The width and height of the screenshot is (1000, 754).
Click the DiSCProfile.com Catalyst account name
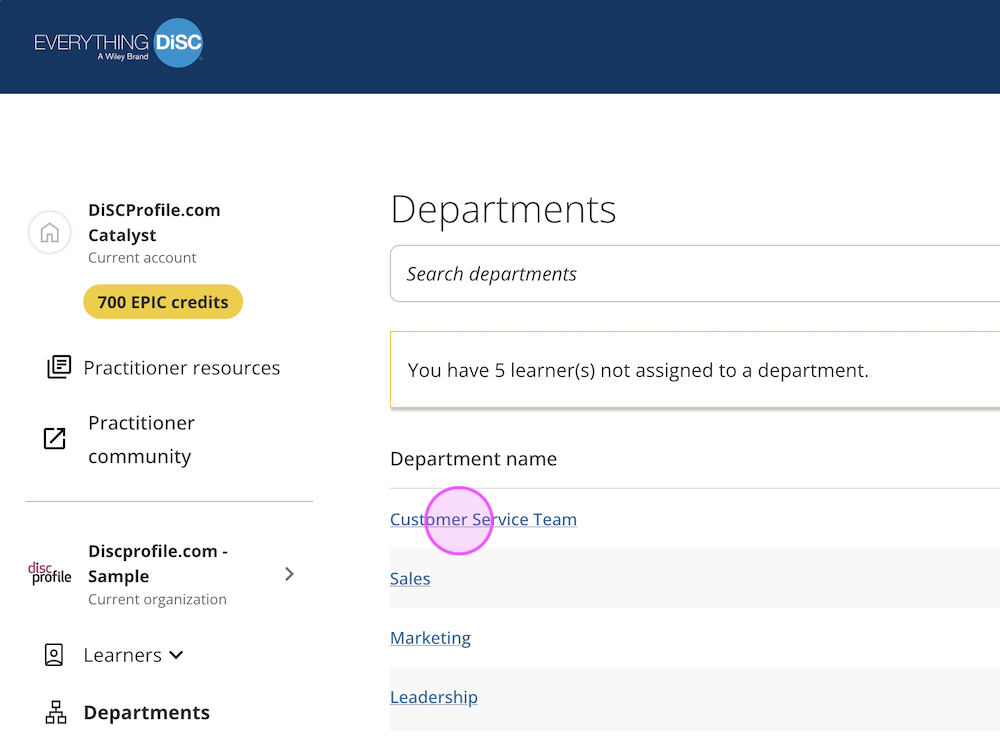(x=154, y=223)
